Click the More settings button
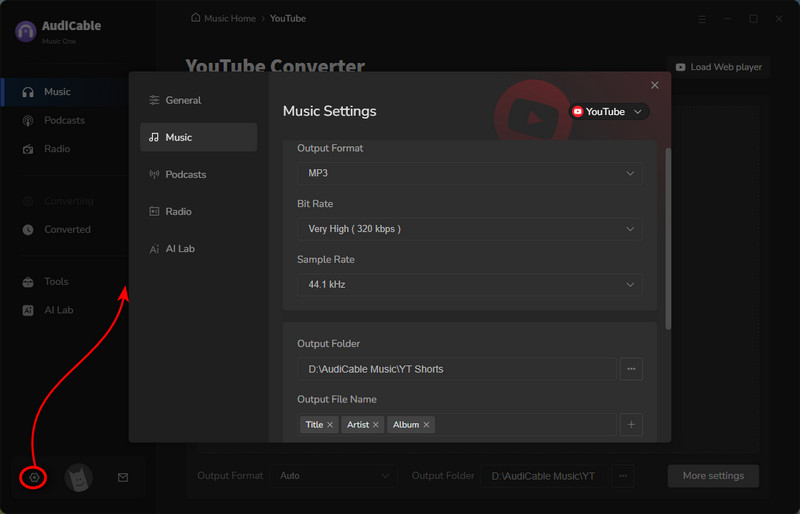 (x=713, y=476)
